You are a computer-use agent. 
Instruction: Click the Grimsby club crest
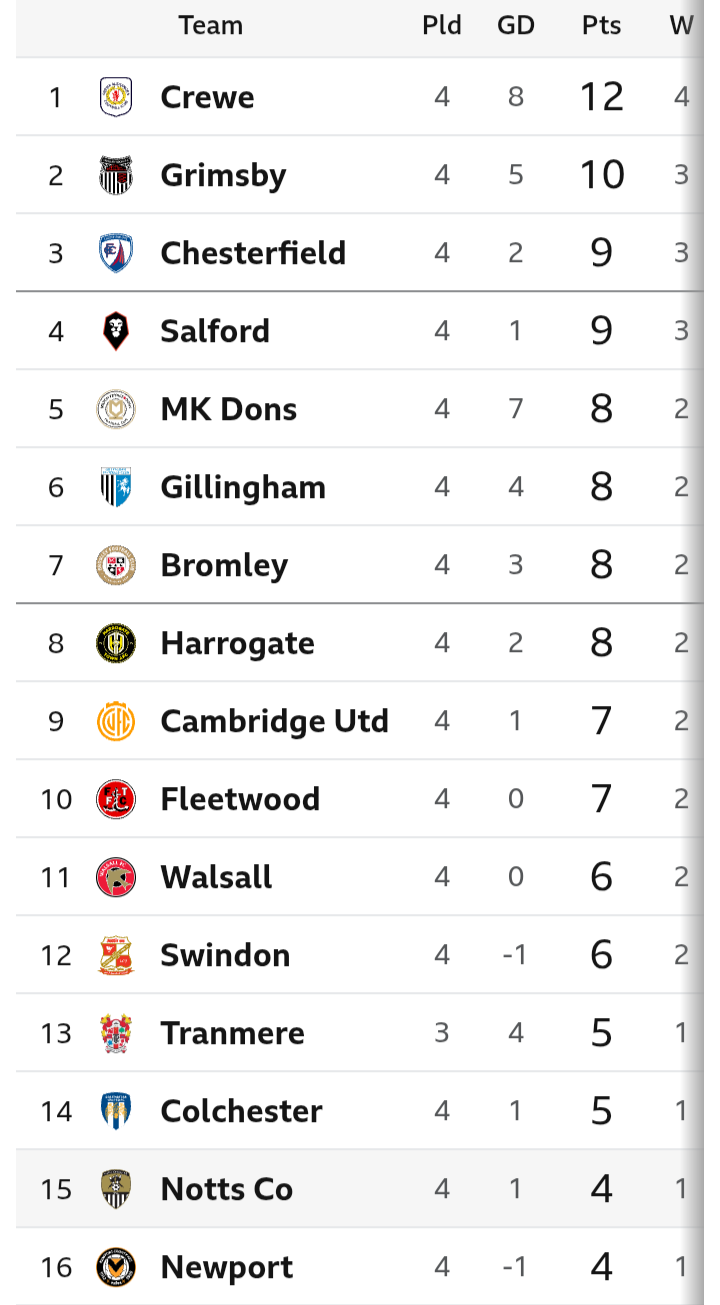[116, 175]
